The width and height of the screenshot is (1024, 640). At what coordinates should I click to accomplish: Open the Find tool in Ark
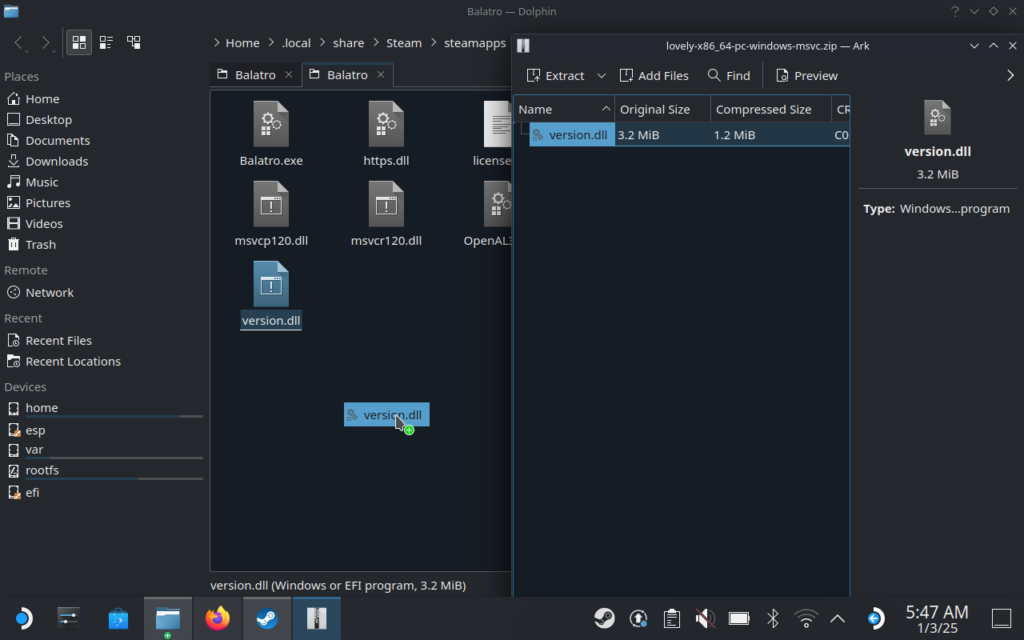point(729,75)
